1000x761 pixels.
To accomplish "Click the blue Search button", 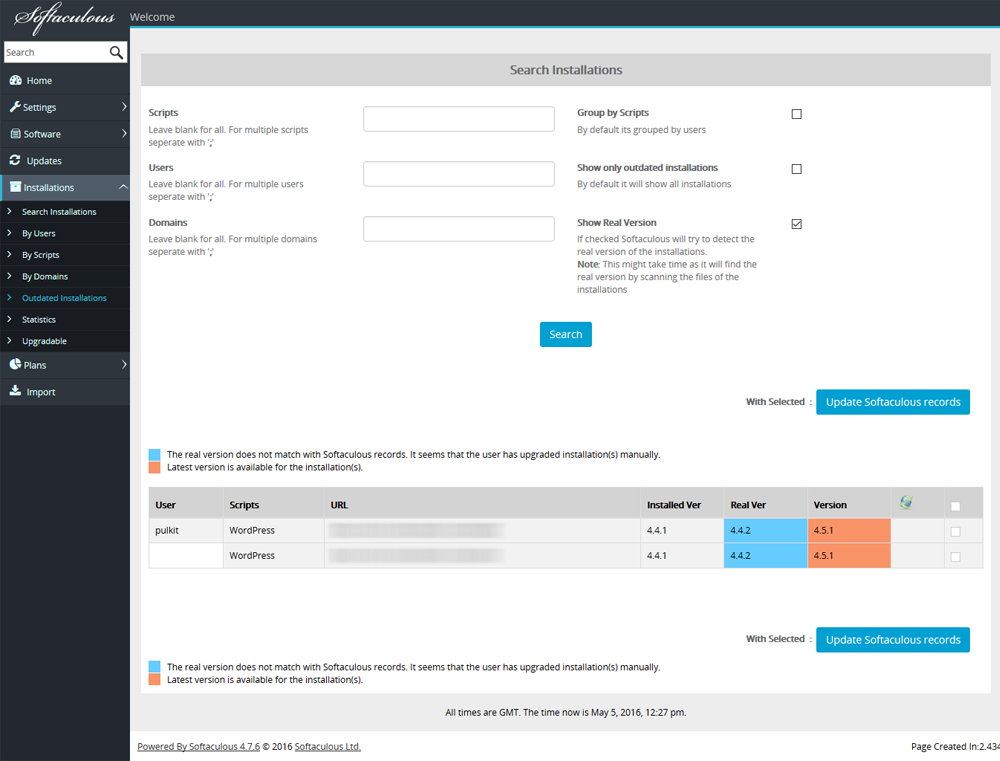I will click(x=566, y=334).
